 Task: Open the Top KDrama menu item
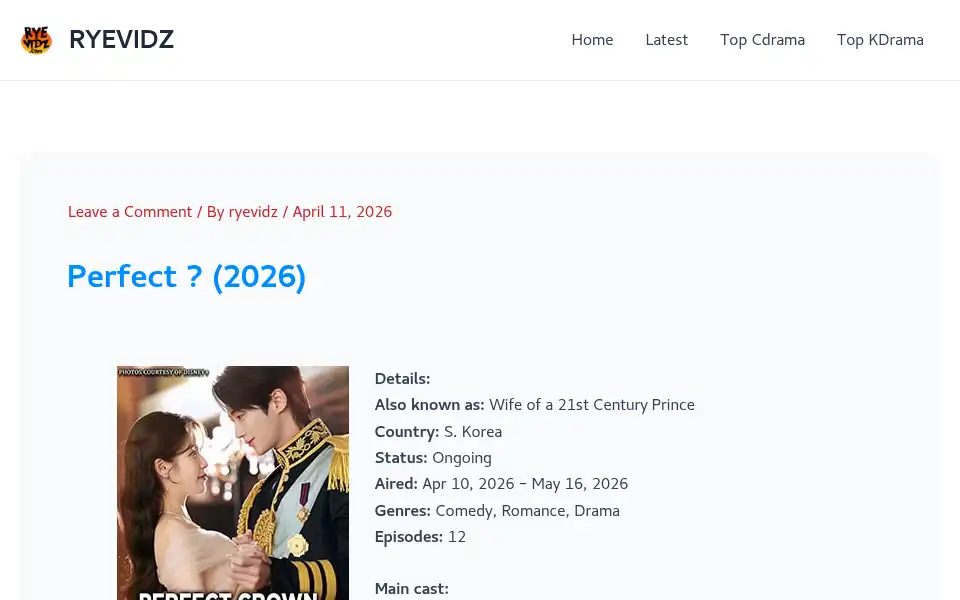pos(880,40)
